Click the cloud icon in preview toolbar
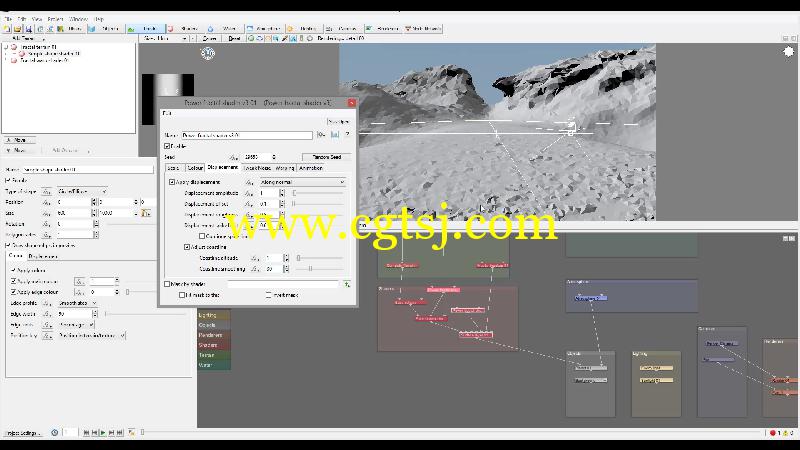This screenshot has height=450, width=800. coord(260,38)
